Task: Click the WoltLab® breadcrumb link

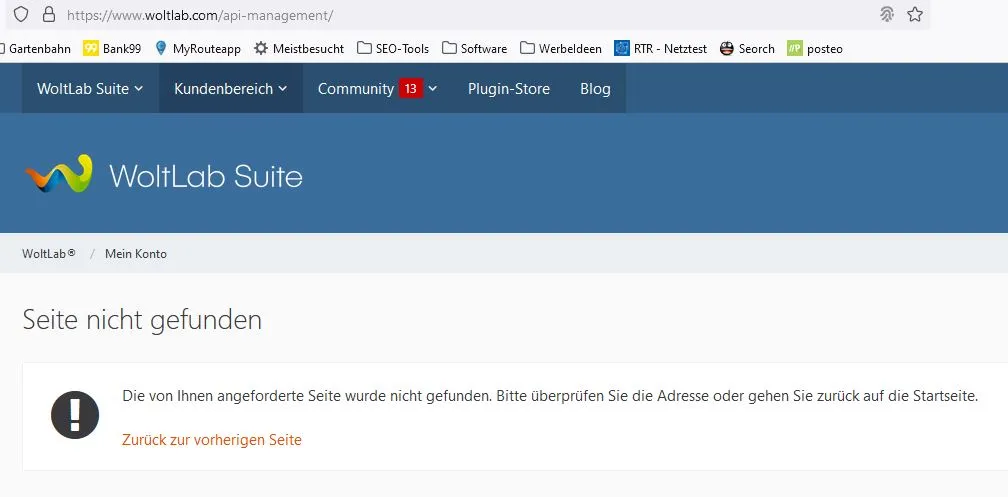Action: coord(48,253)
